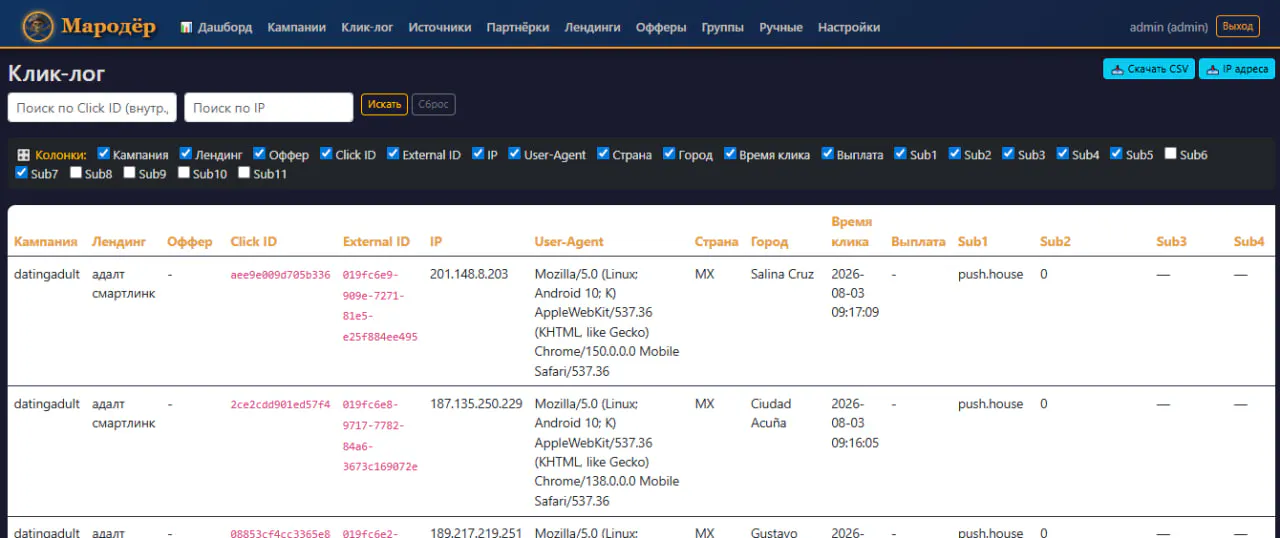The height and width of the screenshot is (538, 1280).
Task: Open the Кампании section
Action: (x=297, y=27)
